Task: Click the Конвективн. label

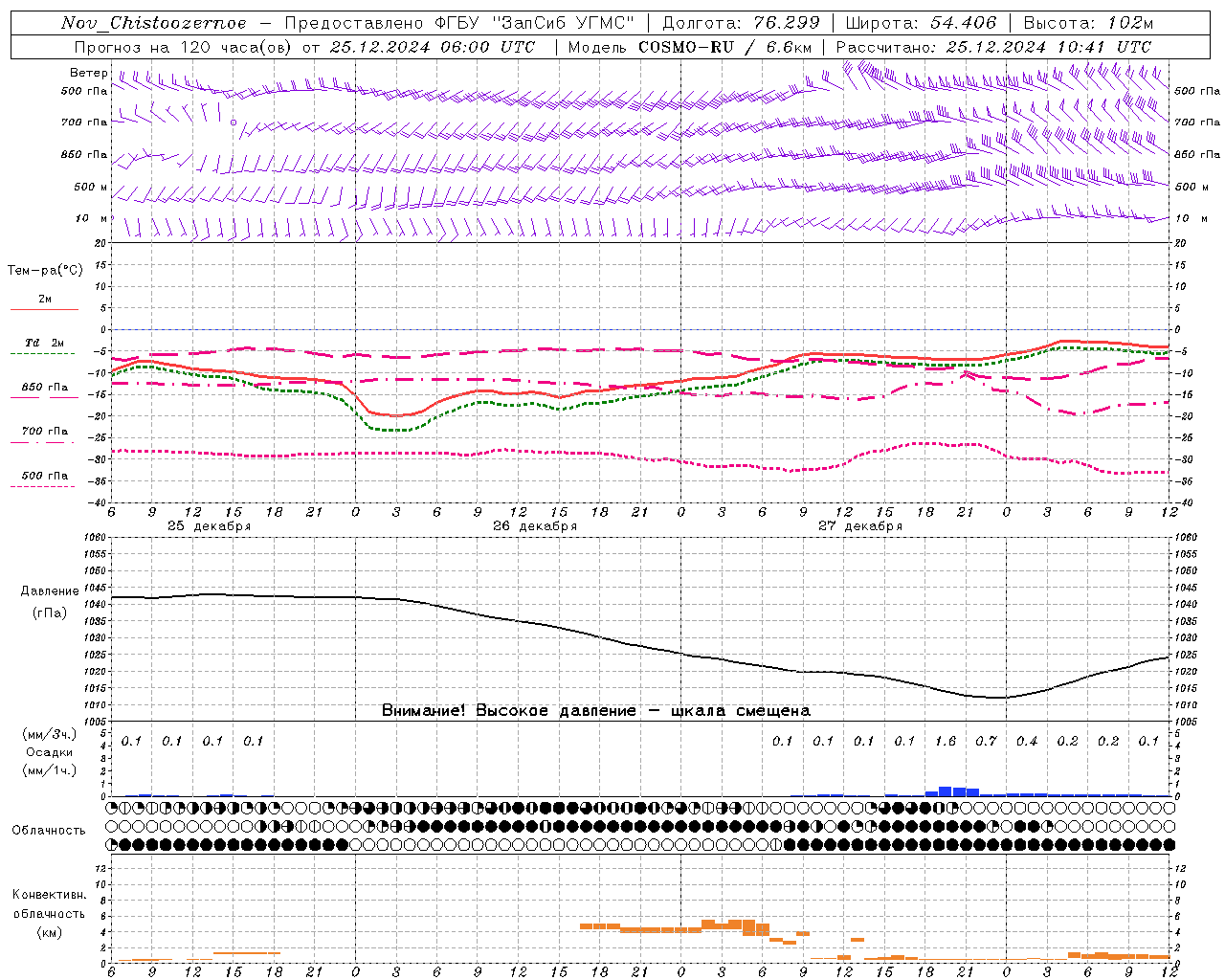Action: pos(49,895)
